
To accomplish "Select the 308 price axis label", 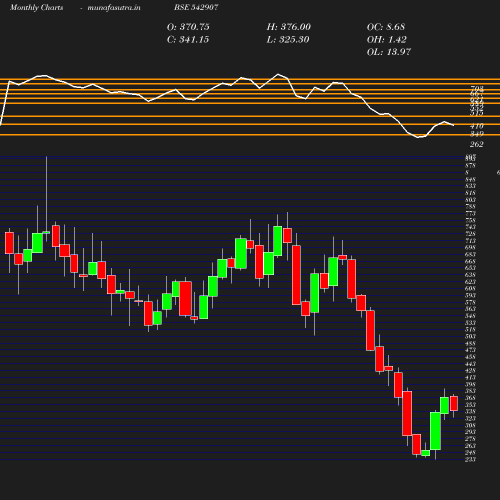I will click(470, 425).
